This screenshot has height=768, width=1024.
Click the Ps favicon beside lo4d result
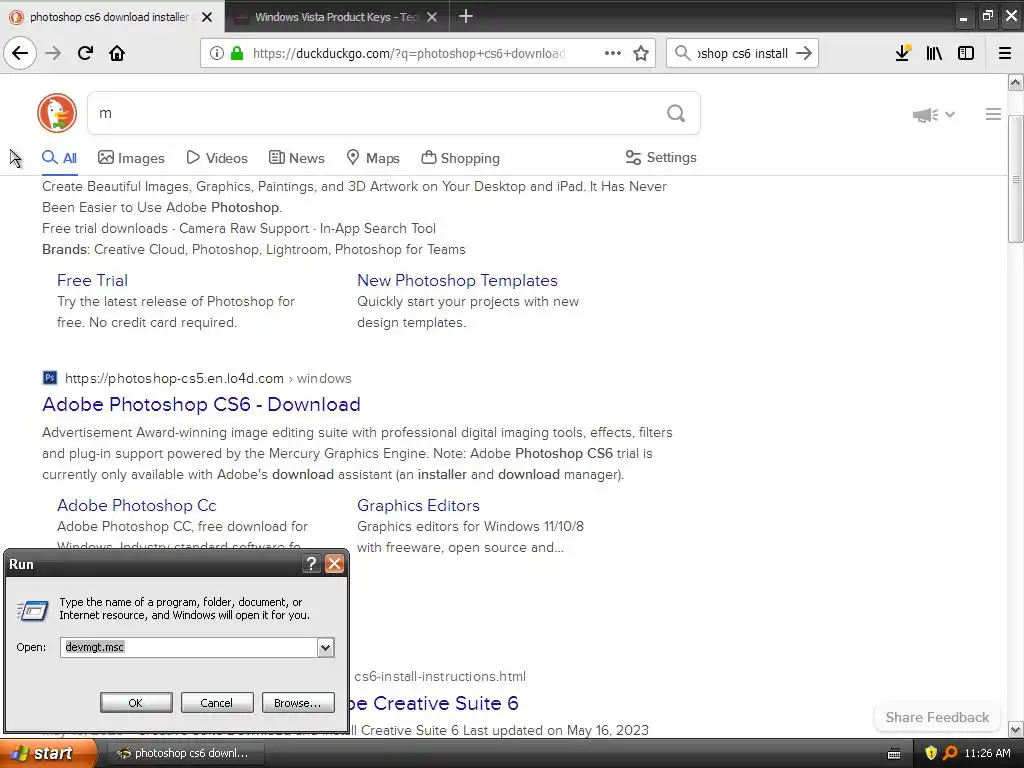pyautogui.click(x=50, y=377)
